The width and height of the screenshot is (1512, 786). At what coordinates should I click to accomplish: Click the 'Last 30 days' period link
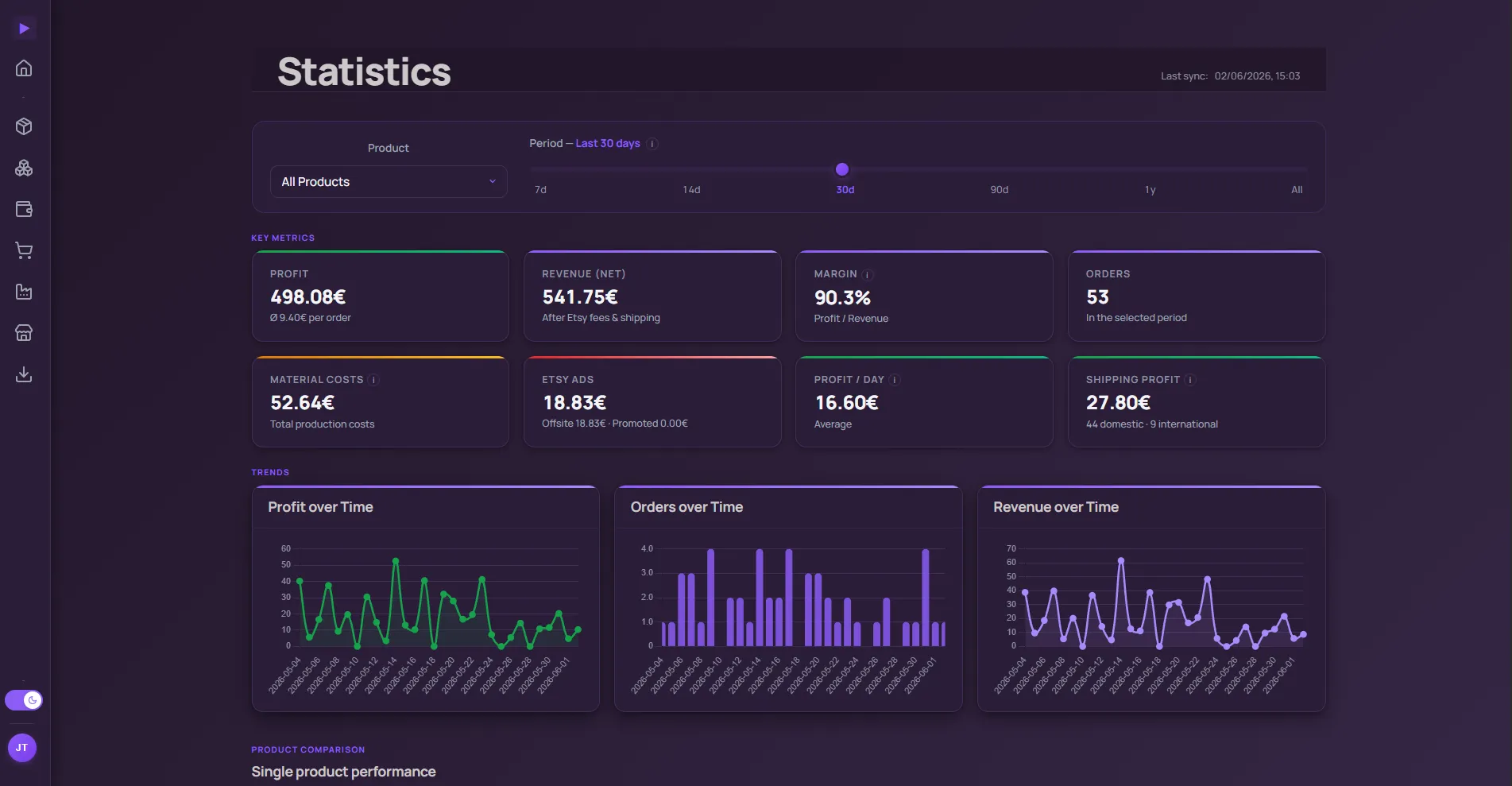coord(608,144)
